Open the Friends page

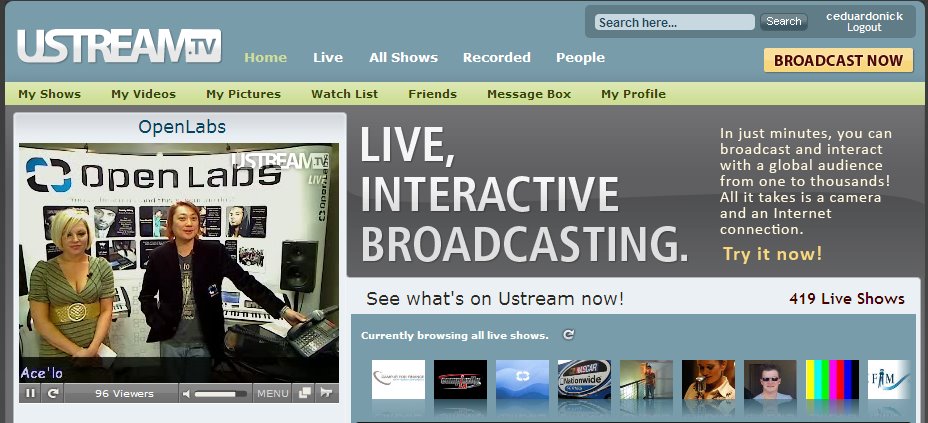click(433, 94)
